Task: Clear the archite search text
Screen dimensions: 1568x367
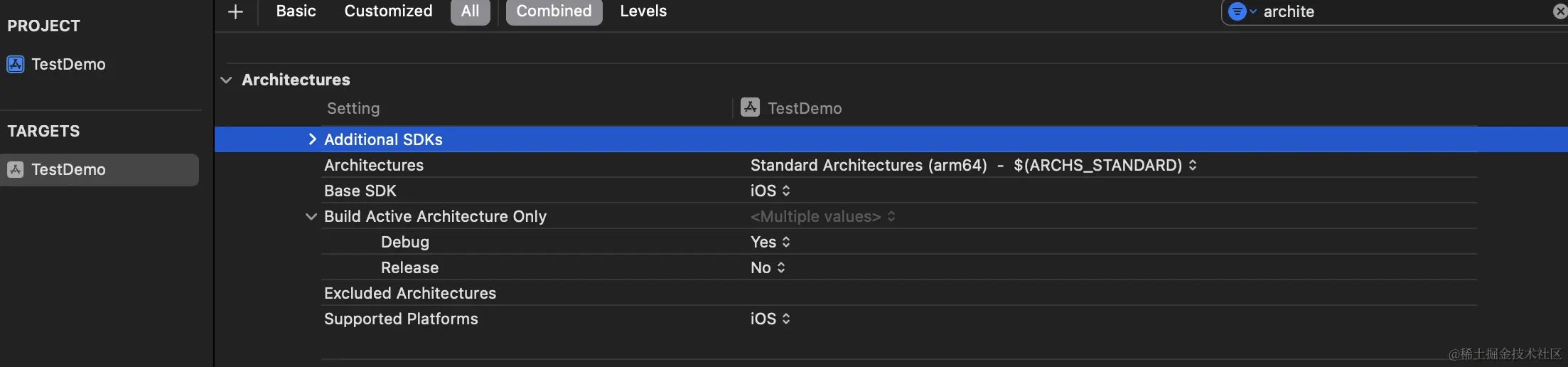Action: point(1559,11)
